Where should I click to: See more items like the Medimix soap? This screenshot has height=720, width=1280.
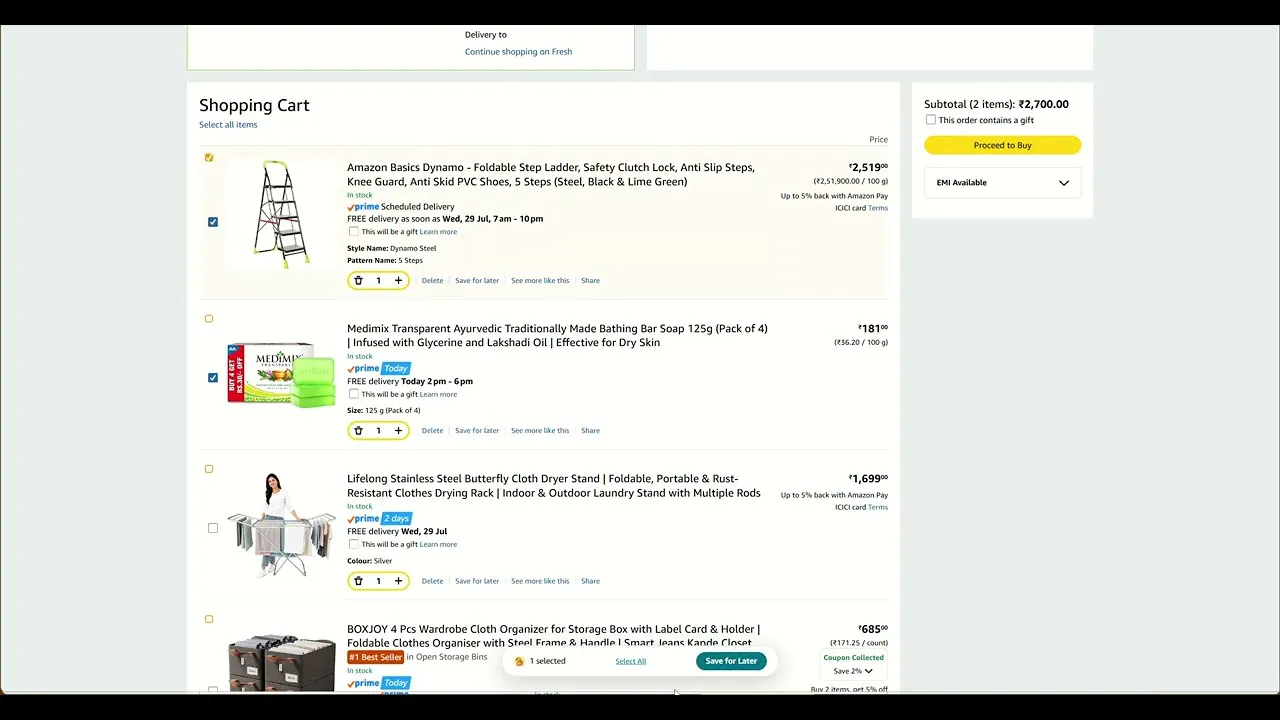point(540,431)
